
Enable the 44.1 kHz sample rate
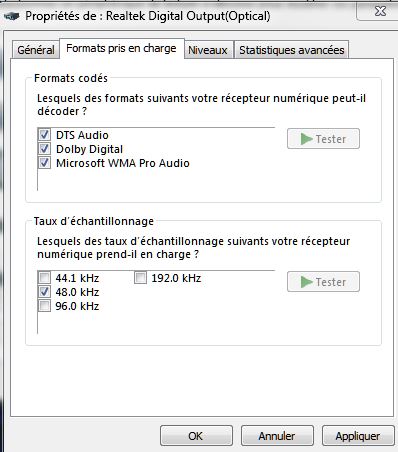(44, 278)
